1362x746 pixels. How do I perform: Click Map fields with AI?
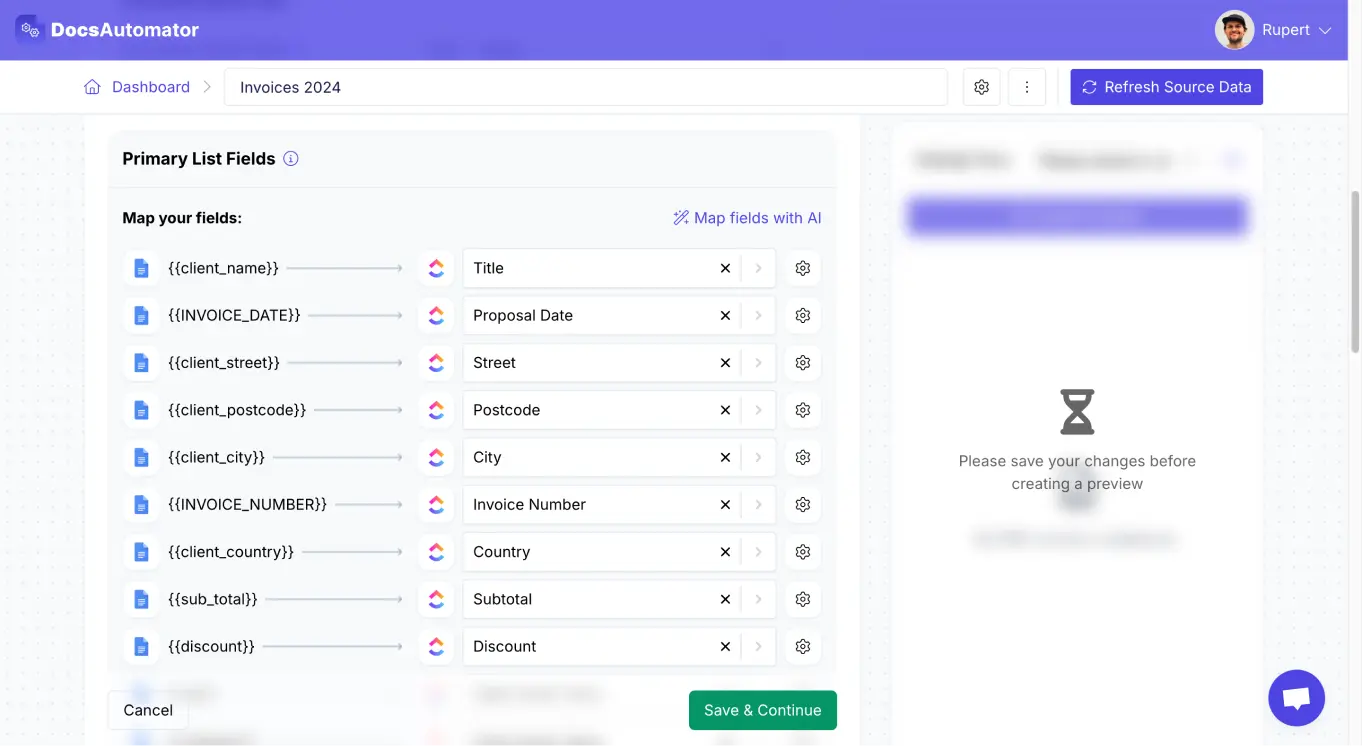pos(757,217)
